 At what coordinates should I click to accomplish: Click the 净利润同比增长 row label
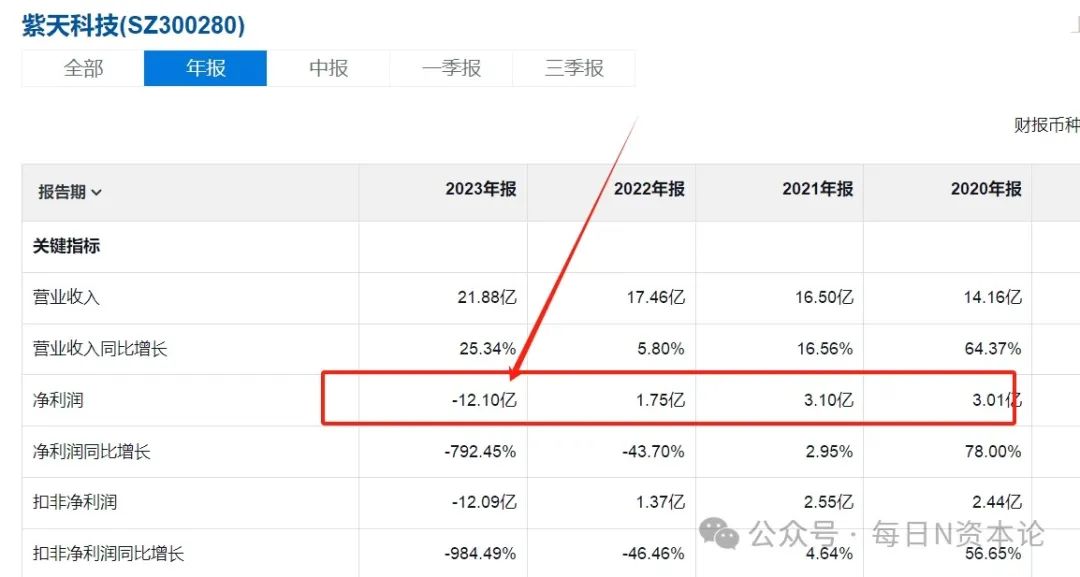pos(91,452)
